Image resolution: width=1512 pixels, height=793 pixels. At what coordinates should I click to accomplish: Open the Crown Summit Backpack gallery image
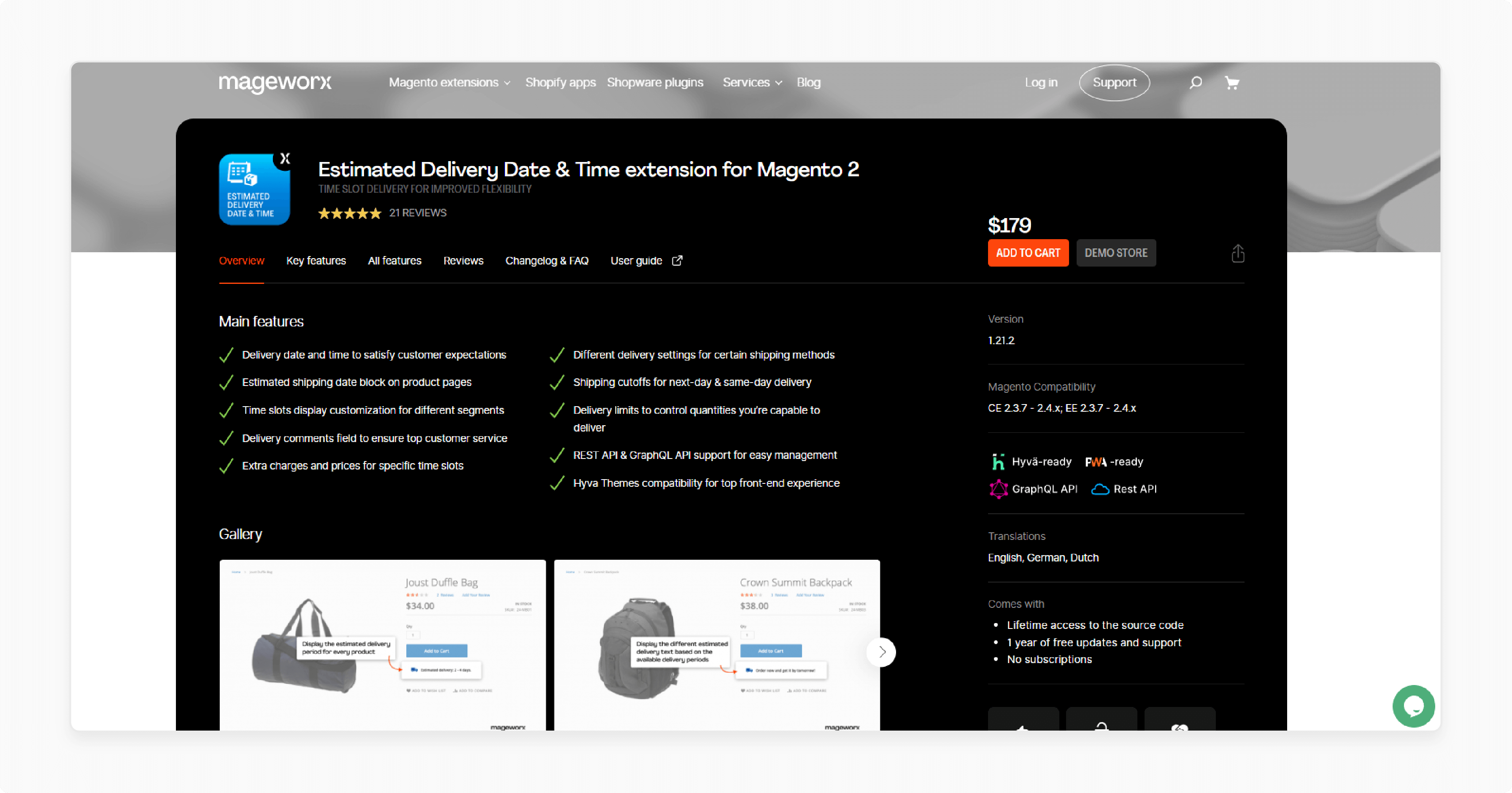[717, 645]
